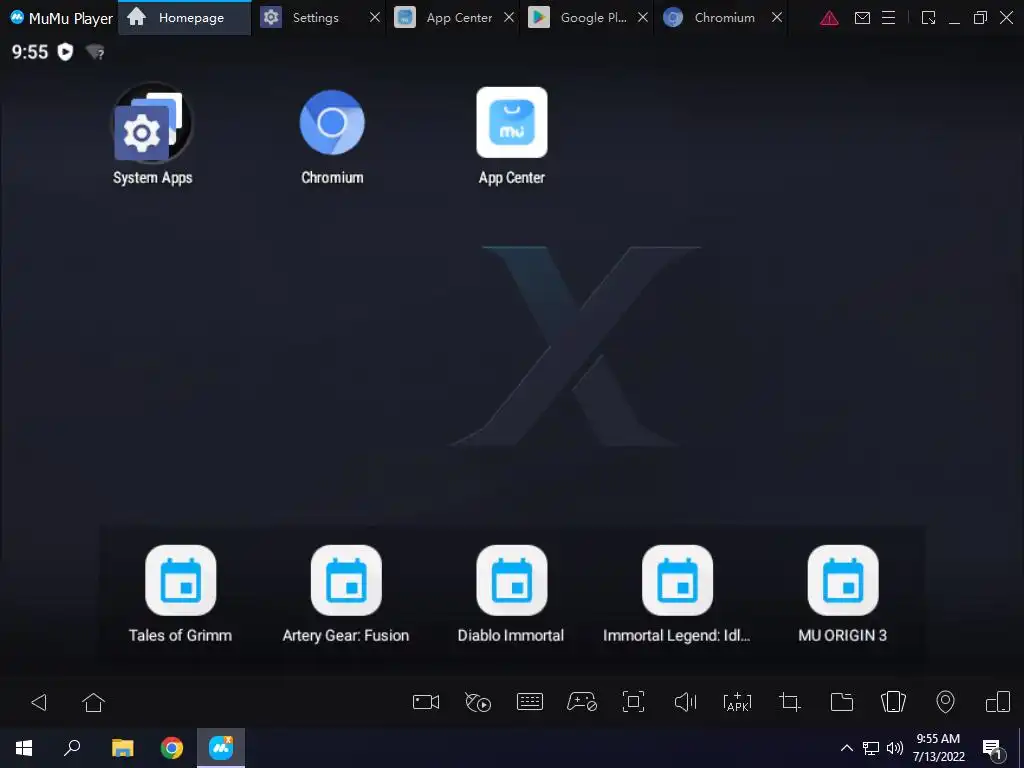This screenshot has height=768, width=1024.
Task: Switch to the Homepage tab
Action: point(185,18)
